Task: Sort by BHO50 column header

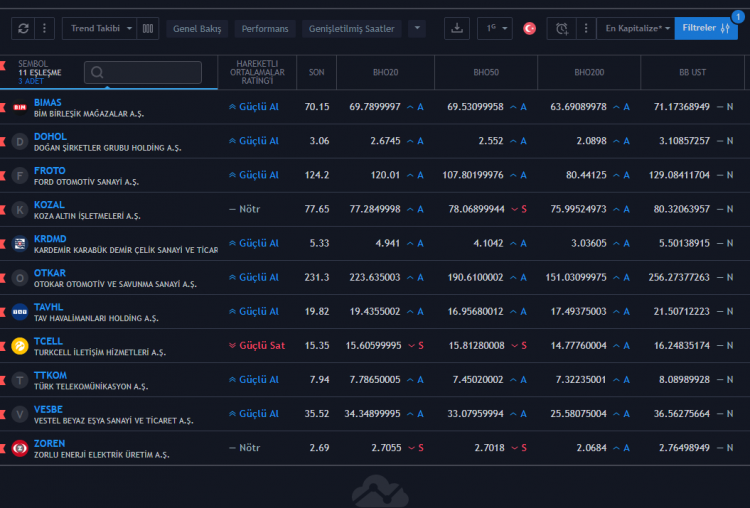Action: point(486,72)
